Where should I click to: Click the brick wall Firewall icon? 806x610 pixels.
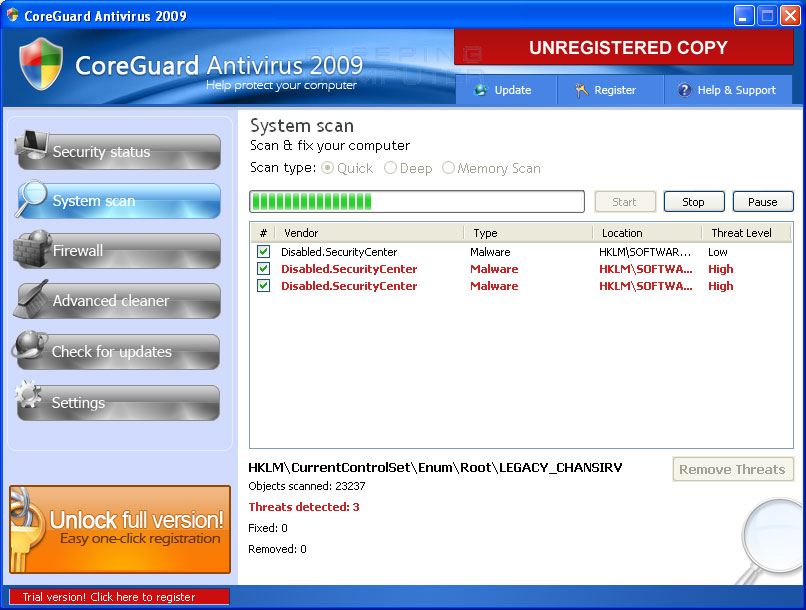click(x=32, y=248)
